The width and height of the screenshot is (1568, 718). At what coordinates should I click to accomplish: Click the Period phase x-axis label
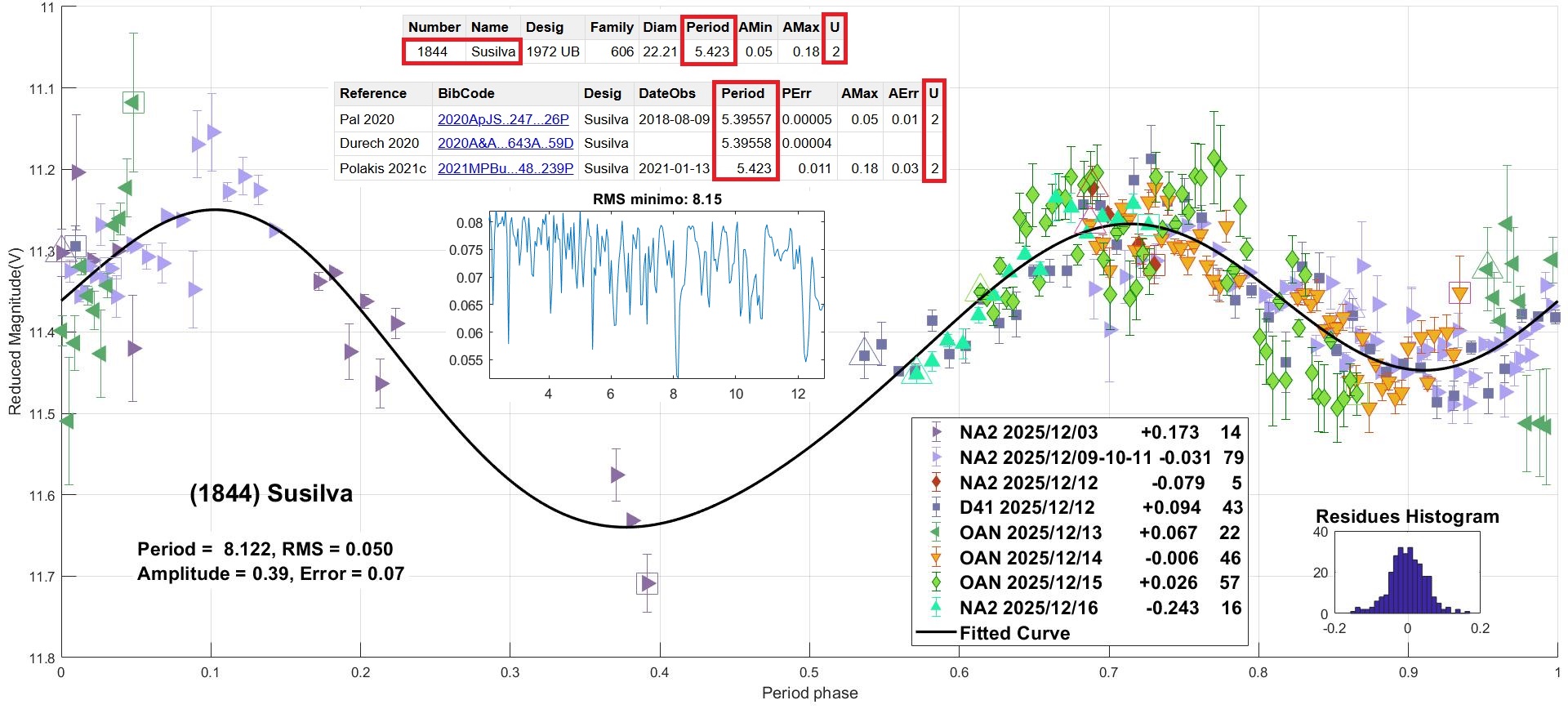(x=809, y=693)
